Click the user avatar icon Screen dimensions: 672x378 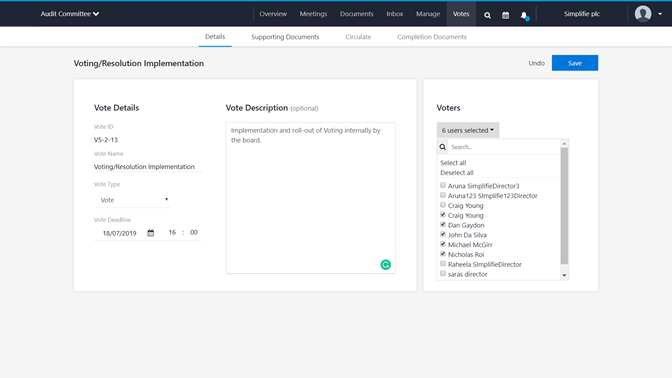[643, 14]
